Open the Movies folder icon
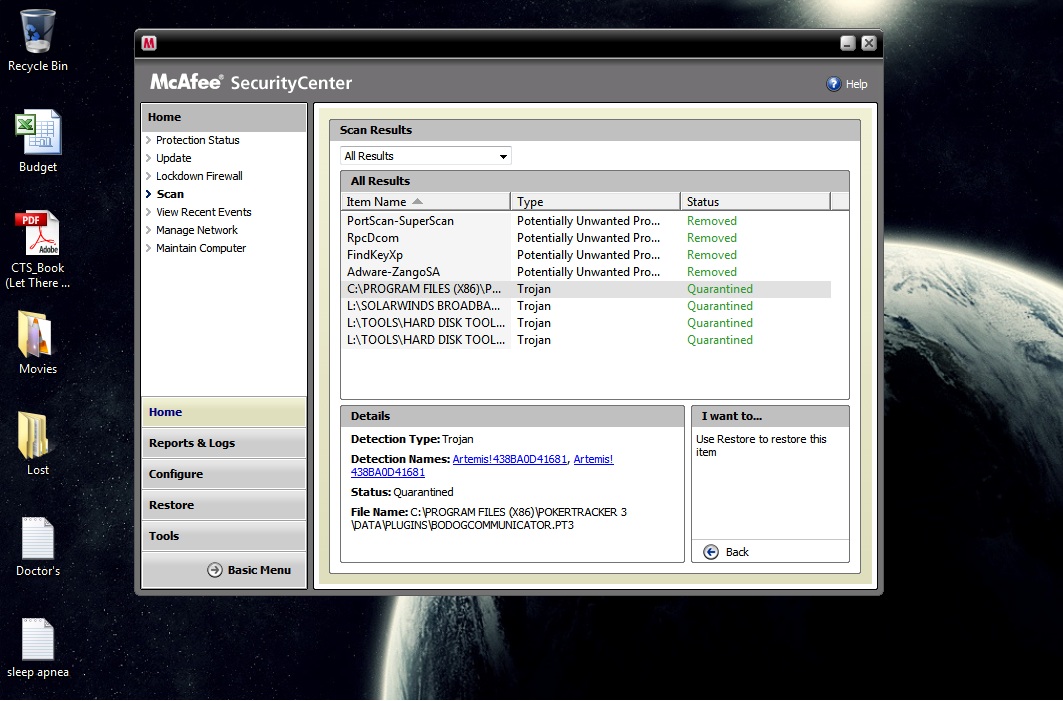This screenshot has height=701, width=1063. pos(35,334)
